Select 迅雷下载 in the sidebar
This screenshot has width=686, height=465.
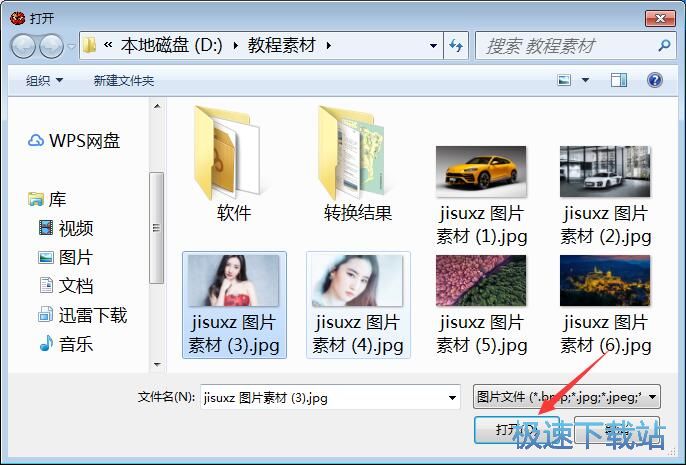coord(92,315)
